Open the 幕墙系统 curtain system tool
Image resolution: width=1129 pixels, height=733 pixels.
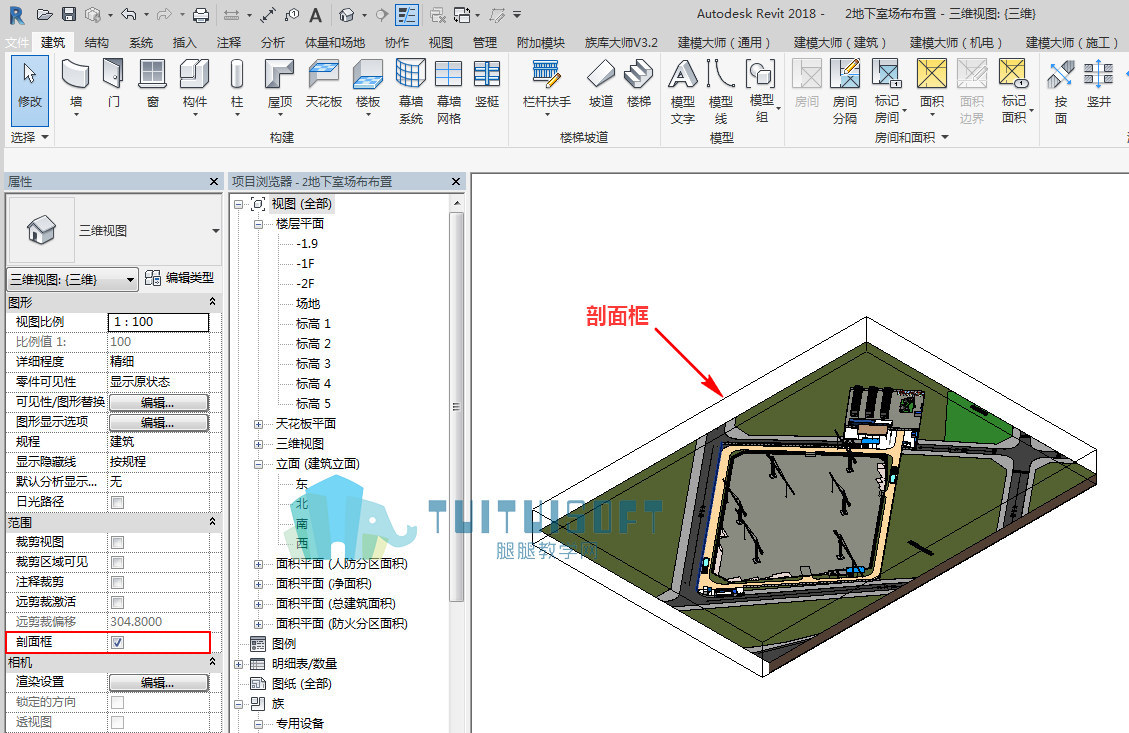pyautogui.click(x=410, y=91)
